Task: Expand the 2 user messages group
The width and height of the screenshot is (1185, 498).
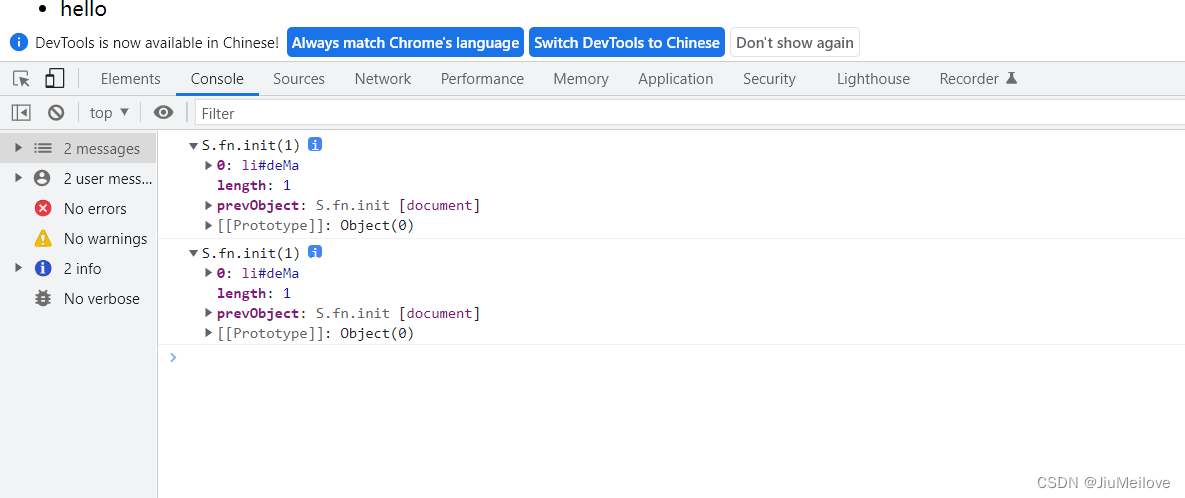Action: pos(18,178)
